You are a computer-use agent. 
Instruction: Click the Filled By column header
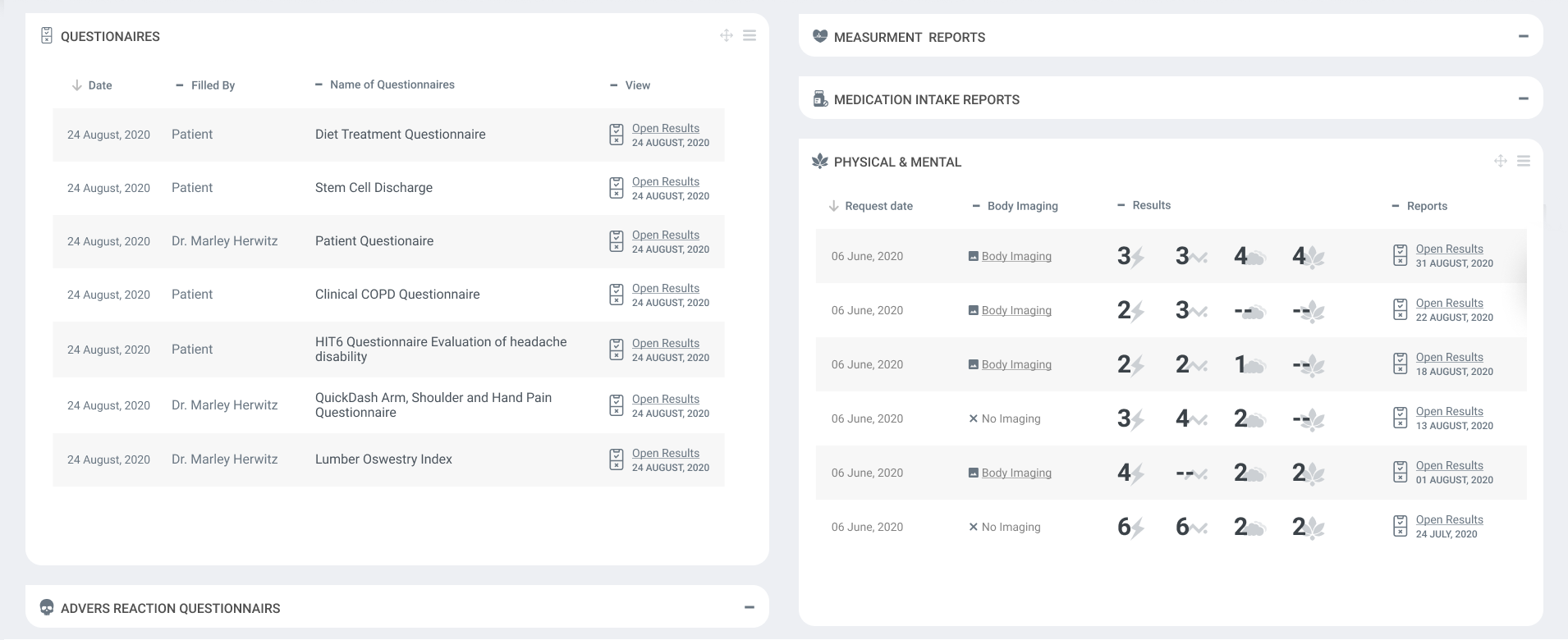click(205, 85)
